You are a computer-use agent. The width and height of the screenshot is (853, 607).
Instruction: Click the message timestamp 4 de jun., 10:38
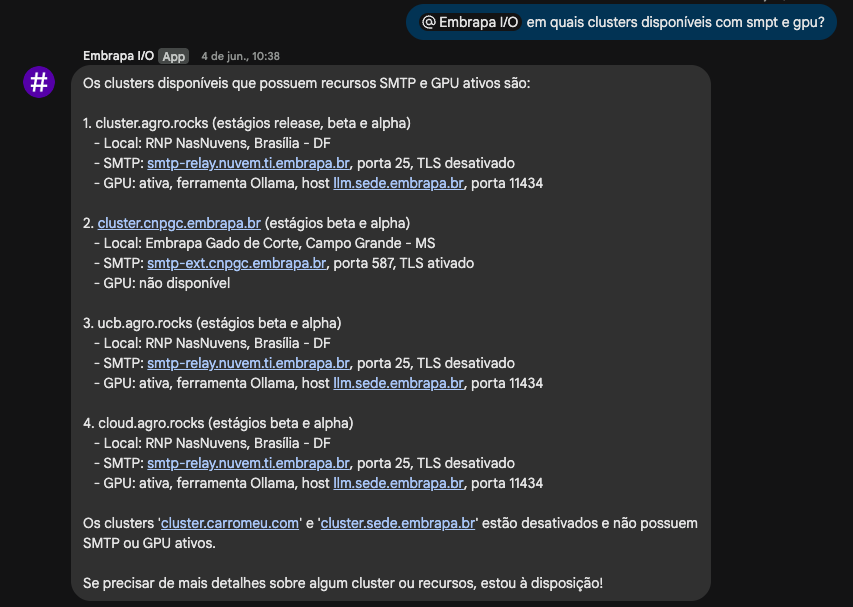[240, 56]
